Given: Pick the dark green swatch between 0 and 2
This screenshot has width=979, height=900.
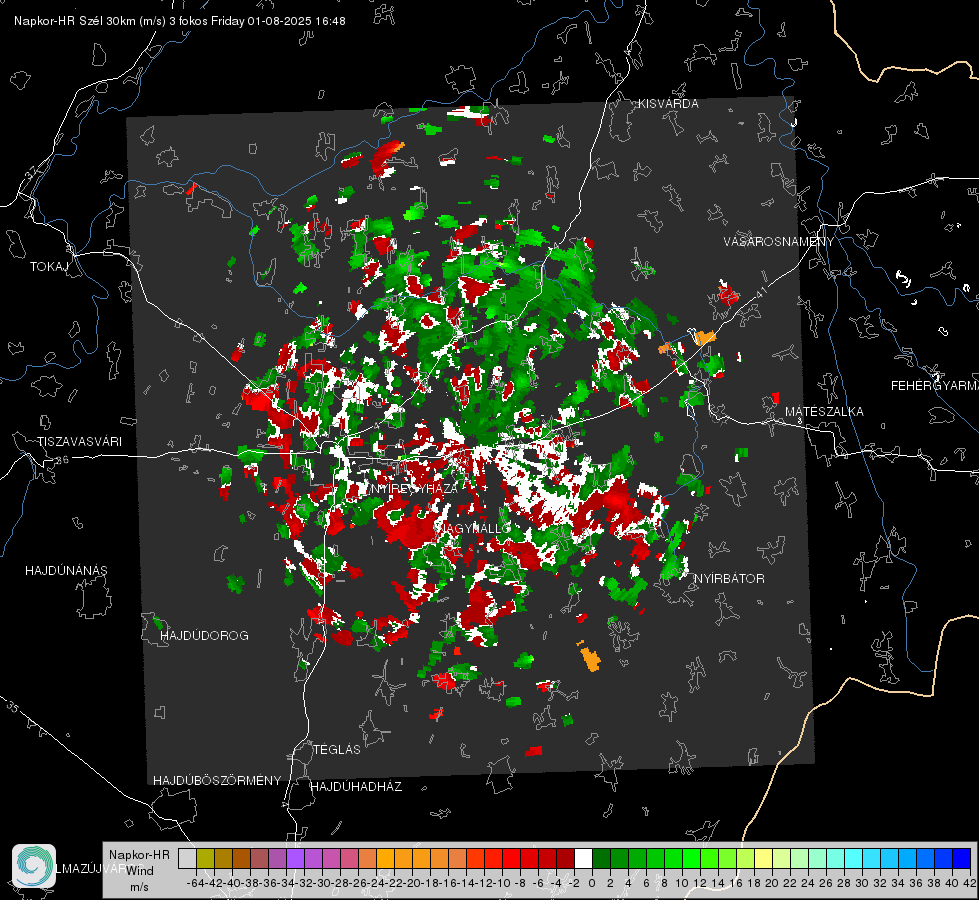Looking at the screenshot, I should [601, 858].
